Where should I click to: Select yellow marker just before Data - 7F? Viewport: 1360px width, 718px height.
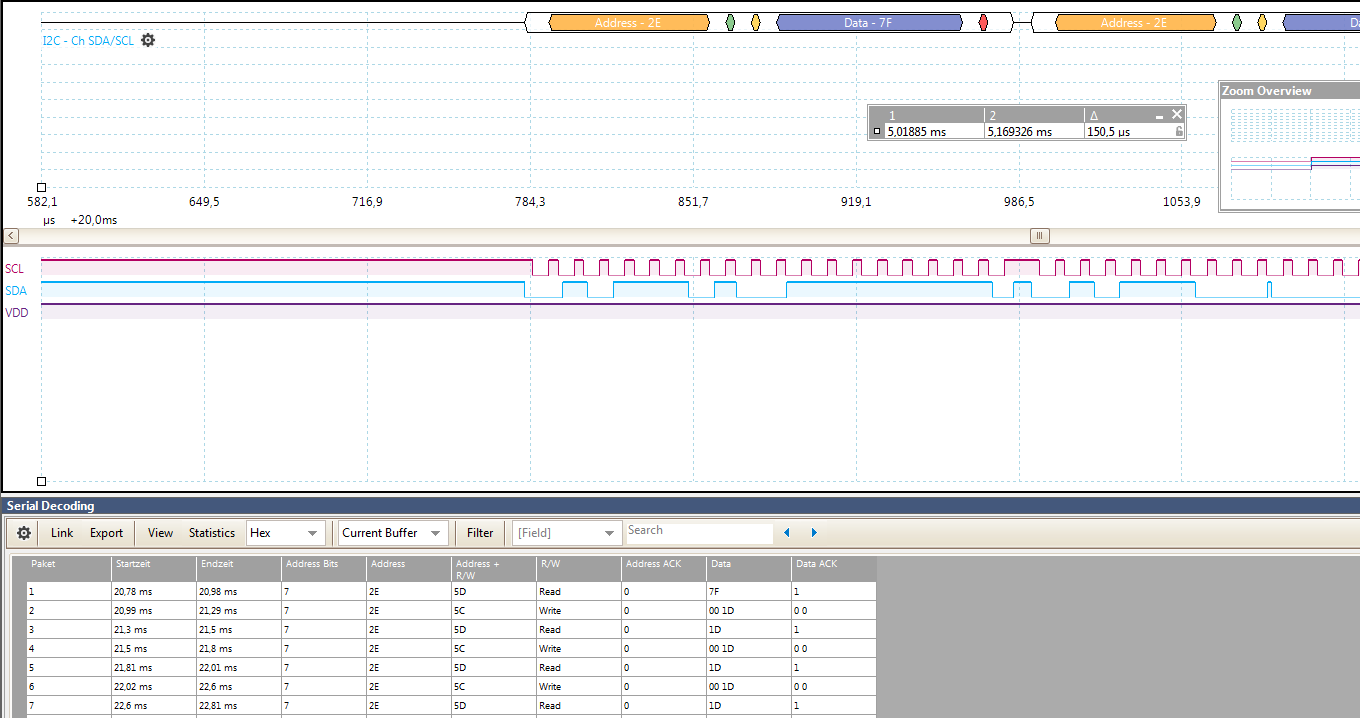click(755, 22)
